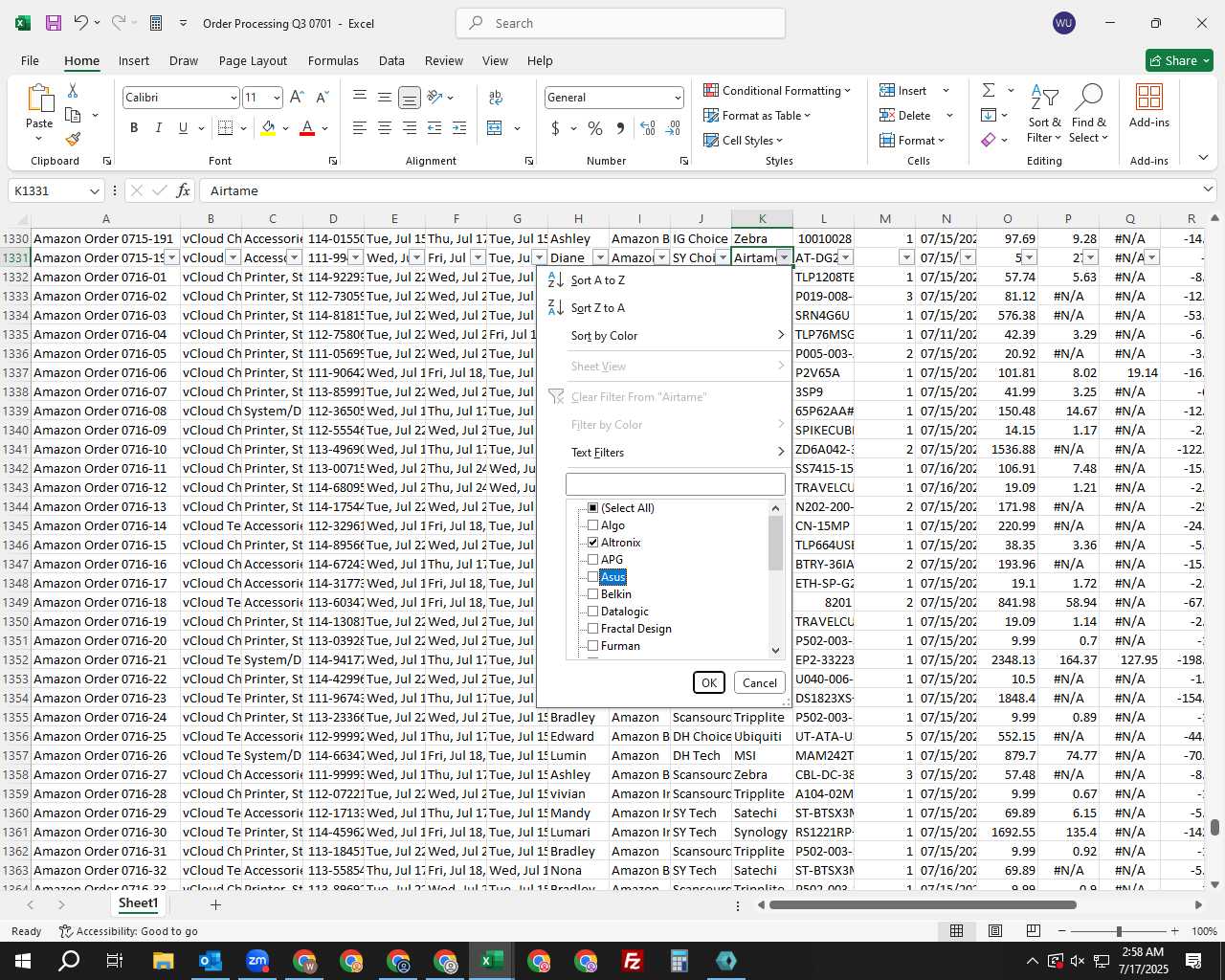This screenshot has width=1225, height=980.
Task: Open the Add-ins button
Action: tap(1149, 105)
